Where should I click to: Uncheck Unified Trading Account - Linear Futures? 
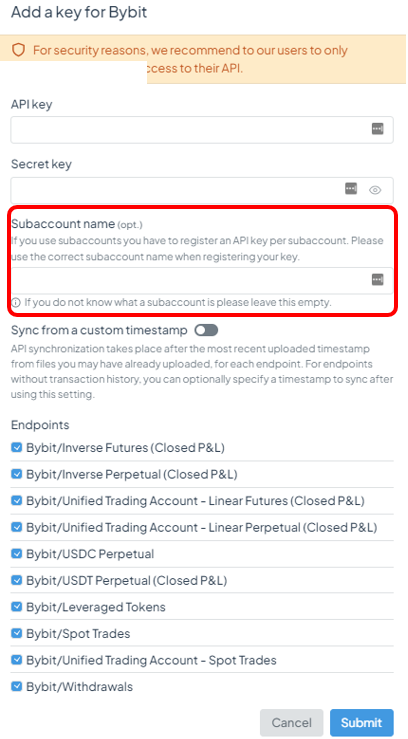[x=16, y=500]
